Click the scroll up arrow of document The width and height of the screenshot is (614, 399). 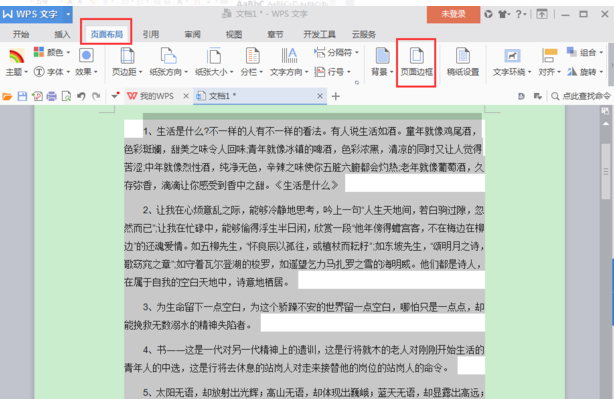pyautogui.click(x=606, y=124)
